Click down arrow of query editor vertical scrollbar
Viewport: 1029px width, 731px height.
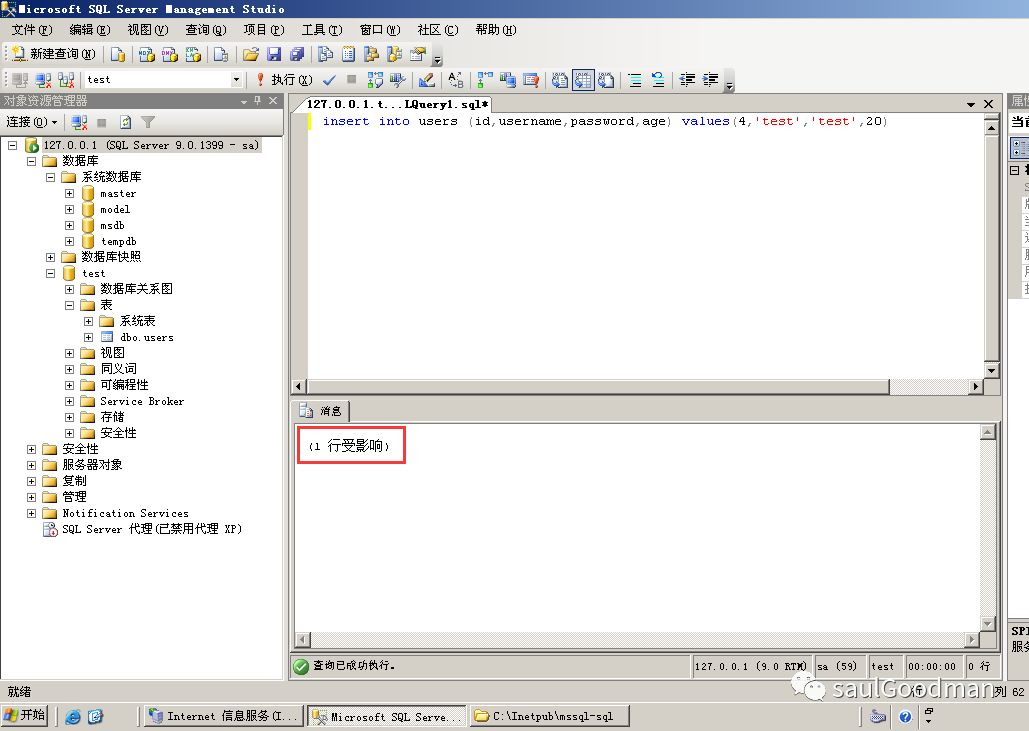[x=992, y=371]
